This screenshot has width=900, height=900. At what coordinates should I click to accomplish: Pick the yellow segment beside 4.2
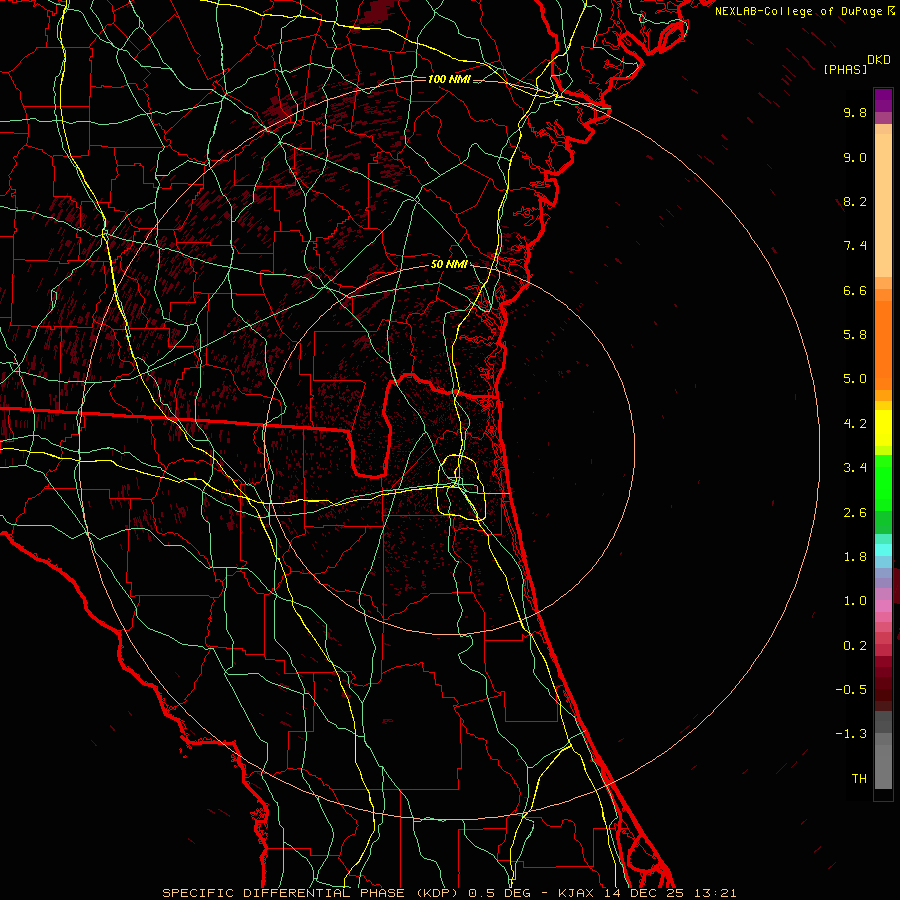tap(883, 428)
